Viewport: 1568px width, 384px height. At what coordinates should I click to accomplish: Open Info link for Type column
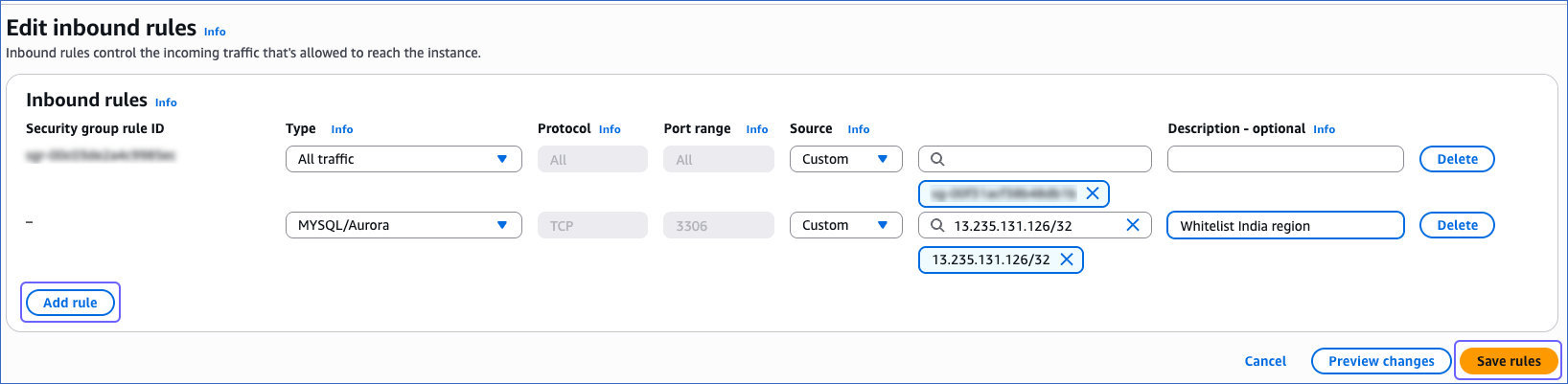coord(342,129)
